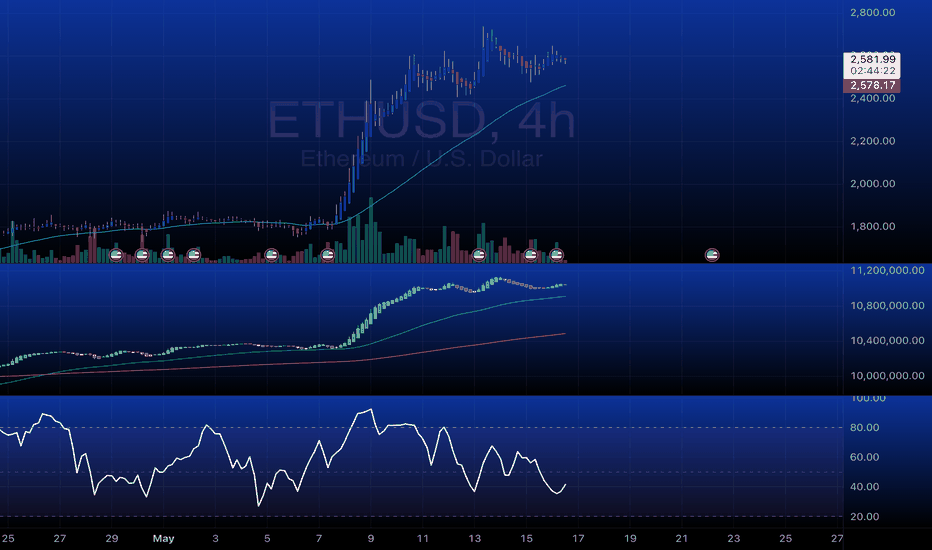This screenshot has width=932, height=550.
Task: Click the 2,200.00 price axis label
Action: click(x=873, y=141)
